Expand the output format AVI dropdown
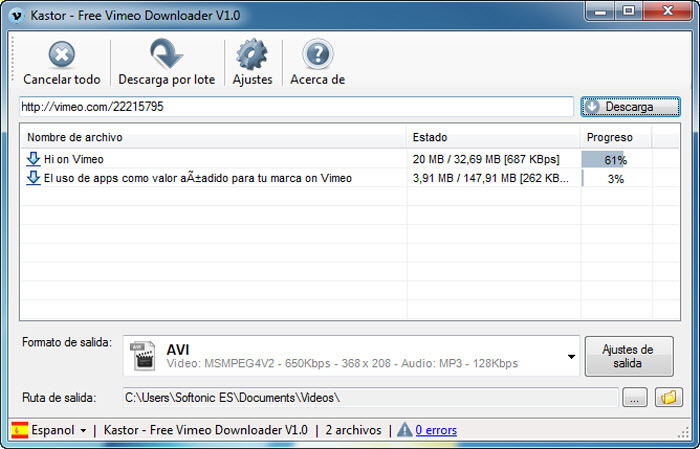 pos(571,357)
